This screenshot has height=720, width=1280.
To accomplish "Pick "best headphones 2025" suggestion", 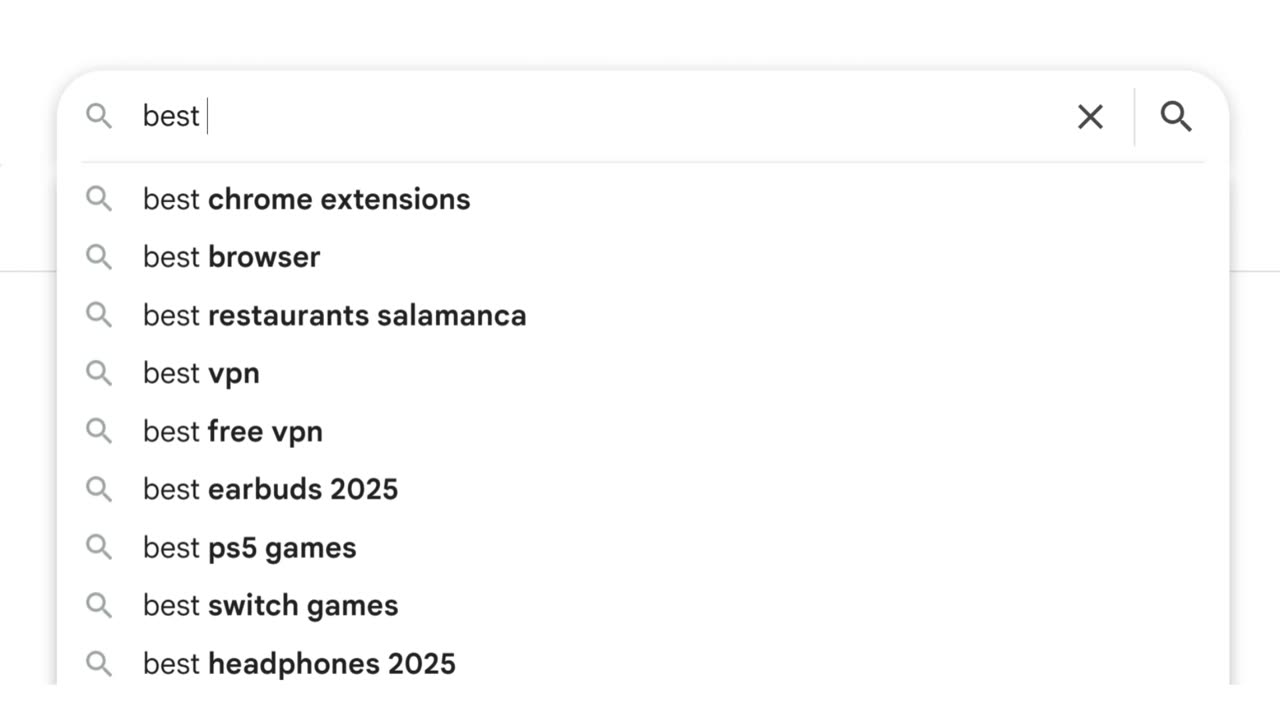I will (x=642, y=663).
